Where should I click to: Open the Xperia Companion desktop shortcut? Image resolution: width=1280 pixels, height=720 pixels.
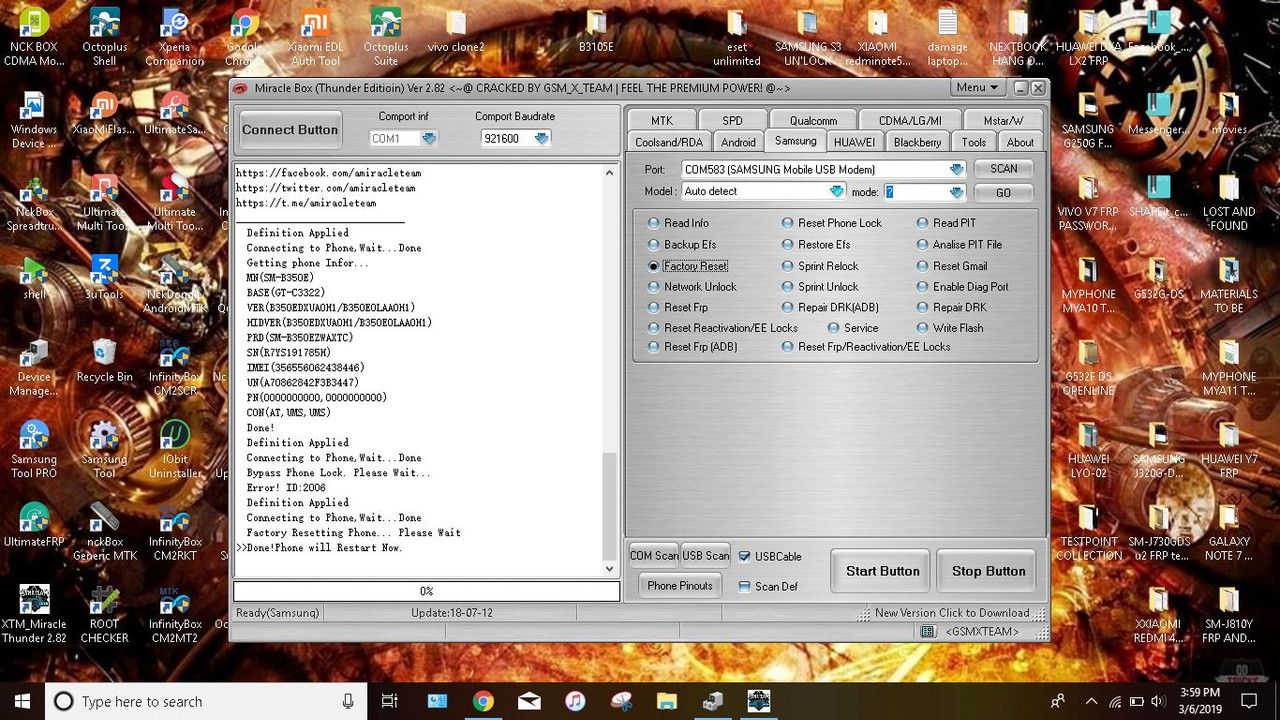coord(175,38)
